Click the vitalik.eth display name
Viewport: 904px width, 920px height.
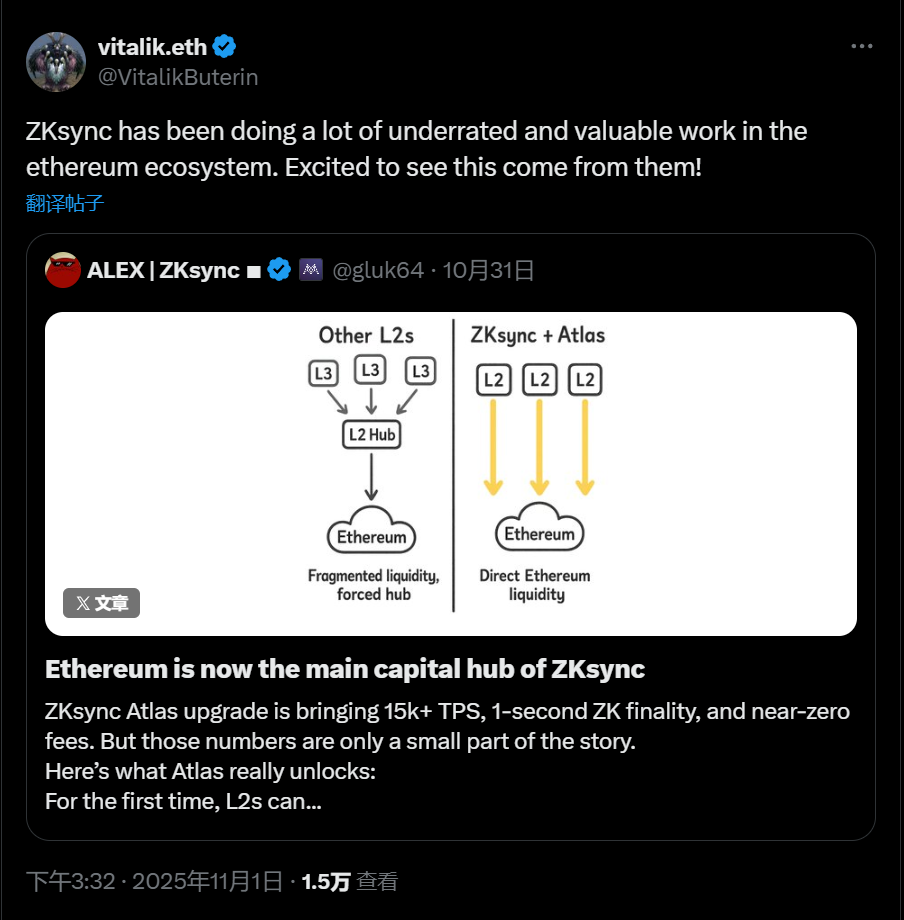(152, 46)
